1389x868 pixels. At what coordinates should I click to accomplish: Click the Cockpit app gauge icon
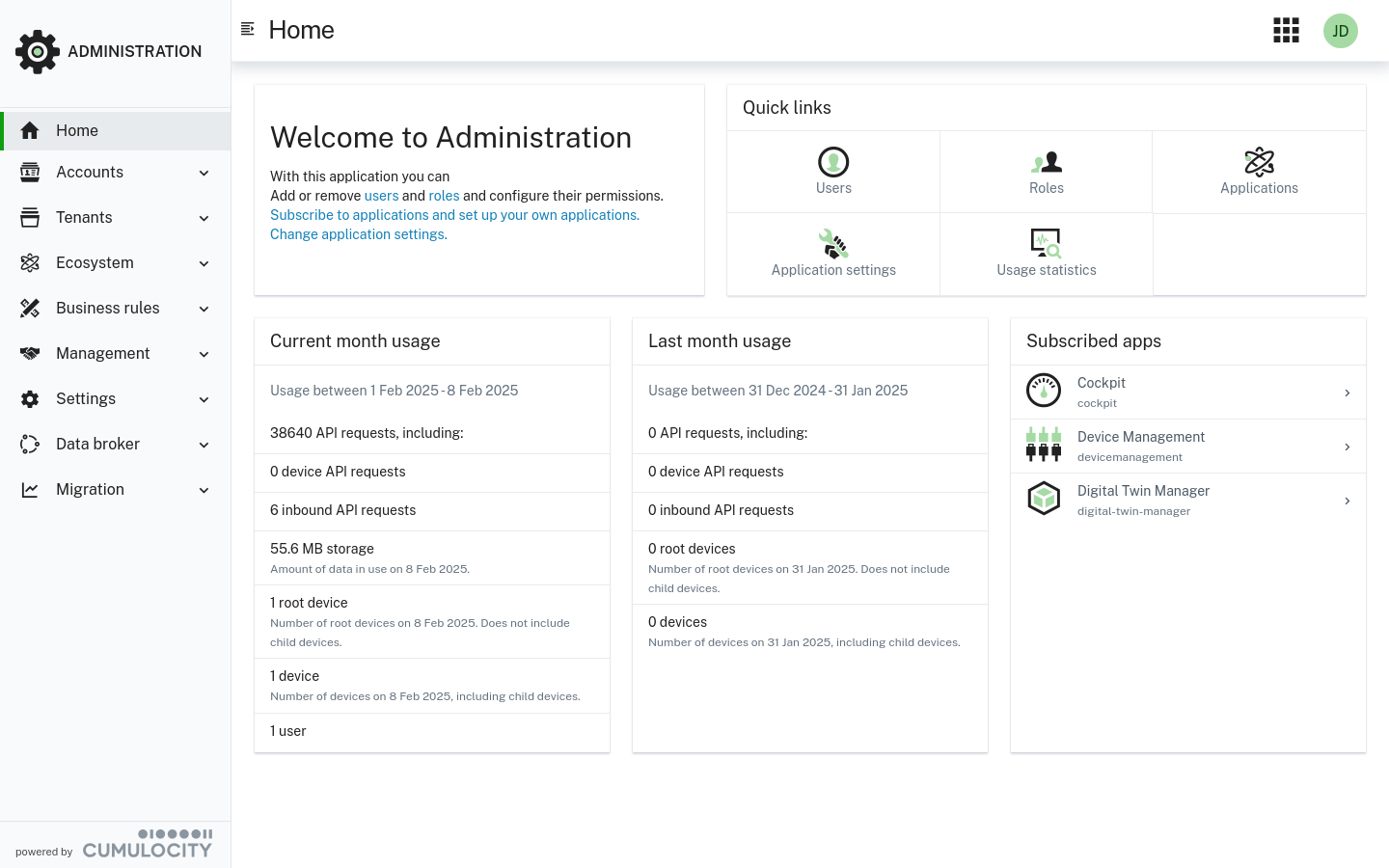(1044, 392)
